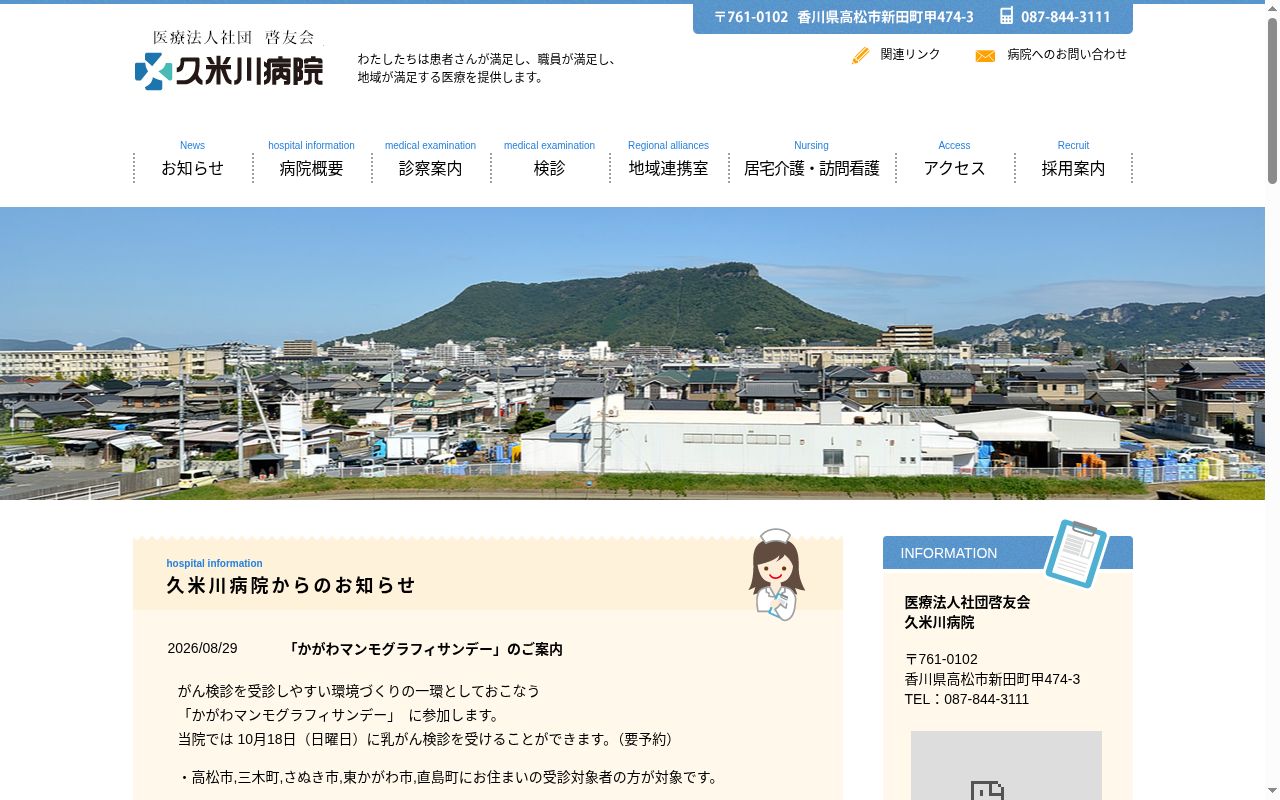Click 医療法人社団啓友会 久米川病院 in sidebar
The height and width of the screenshot is (800, 1280).
tap(967, 612)
